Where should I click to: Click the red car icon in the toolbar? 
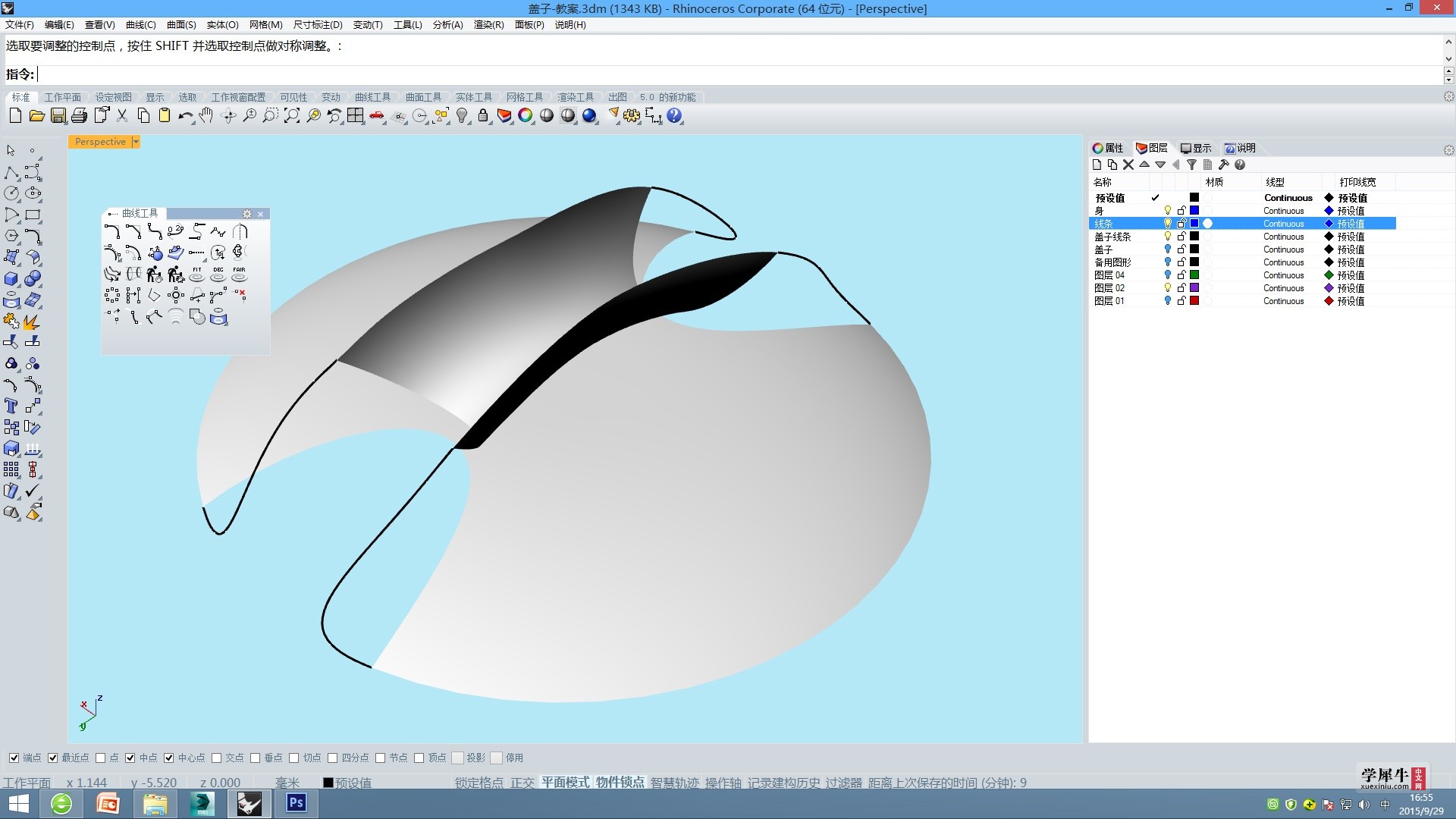click(x=376, y=116)
